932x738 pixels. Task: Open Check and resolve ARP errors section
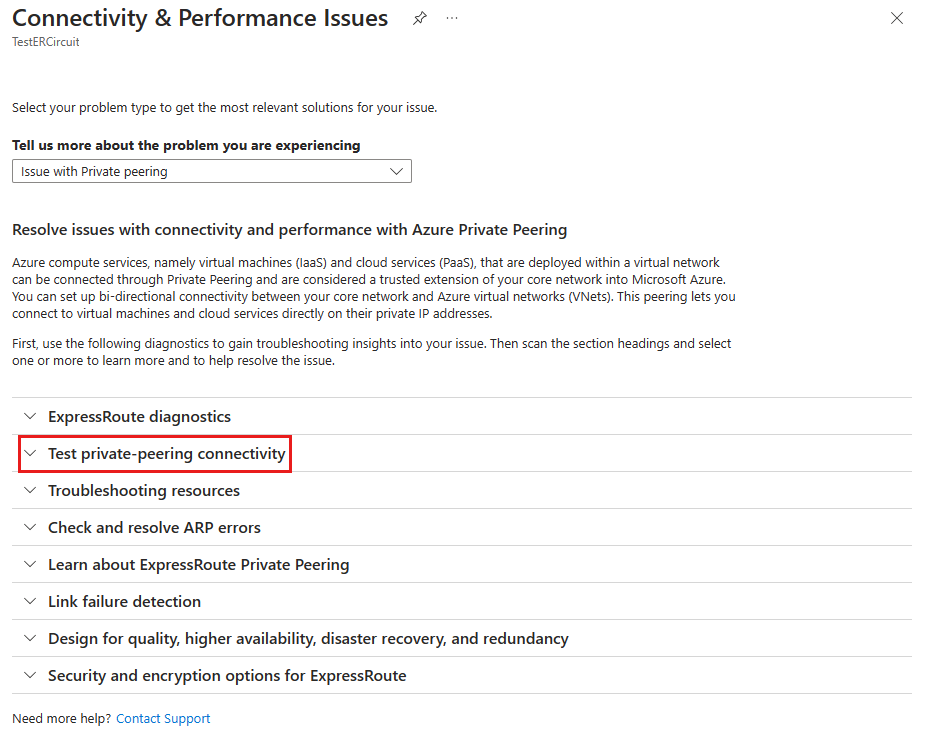[154, 527]
